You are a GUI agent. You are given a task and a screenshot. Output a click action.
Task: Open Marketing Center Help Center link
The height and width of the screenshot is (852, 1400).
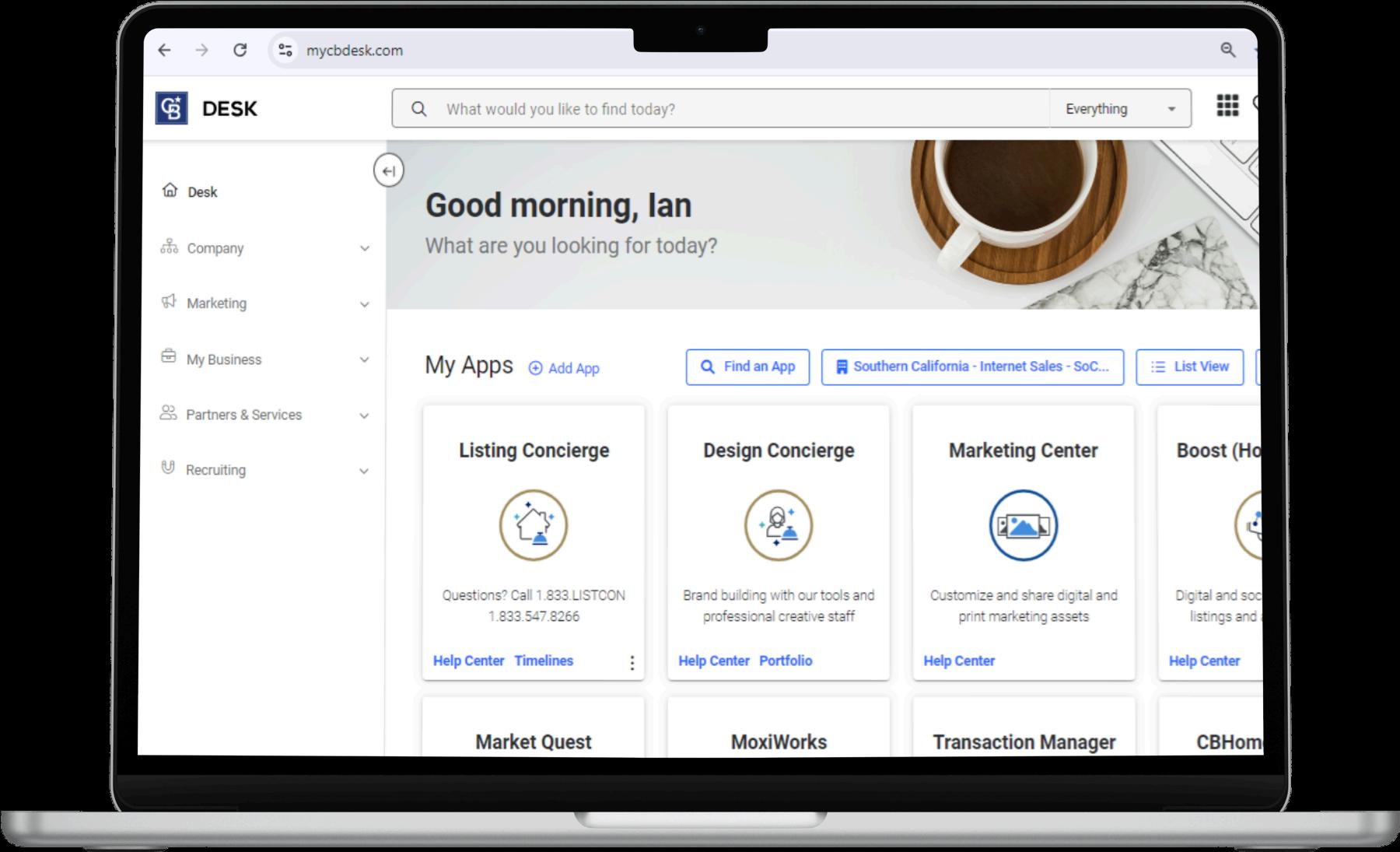(x=959, y=661)
